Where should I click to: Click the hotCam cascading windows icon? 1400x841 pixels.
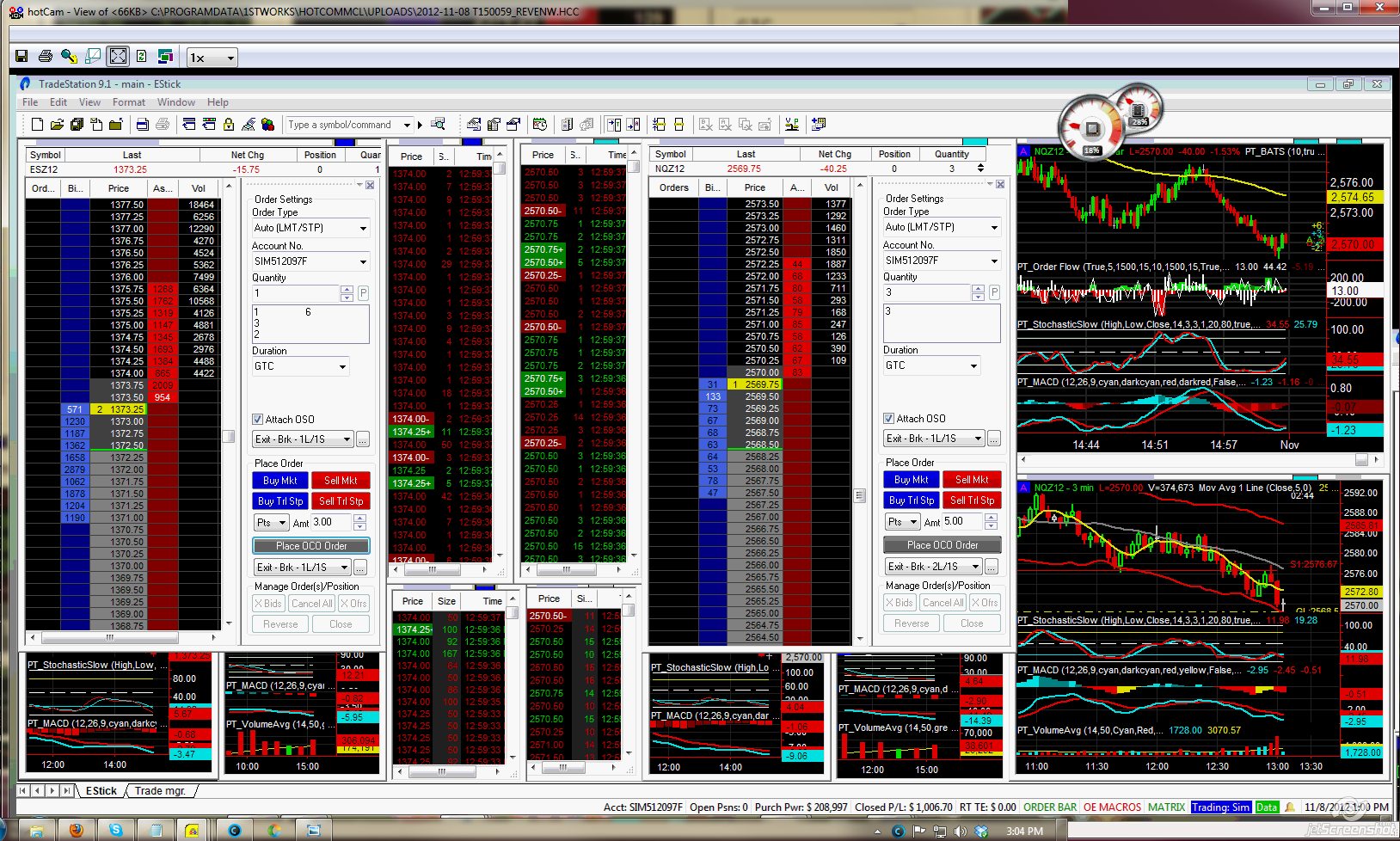pyautogui.click(x=163, y=57)
